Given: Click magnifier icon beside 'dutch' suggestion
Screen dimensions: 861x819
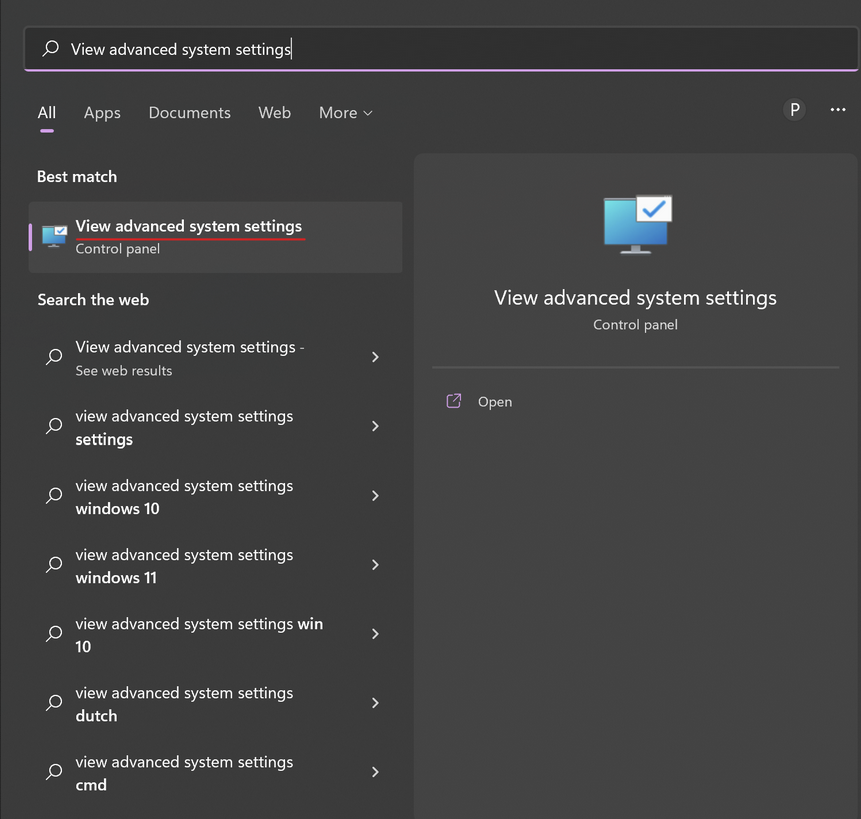Looking at the screenshot, I should pyautogui.click(x=54, y=703).
